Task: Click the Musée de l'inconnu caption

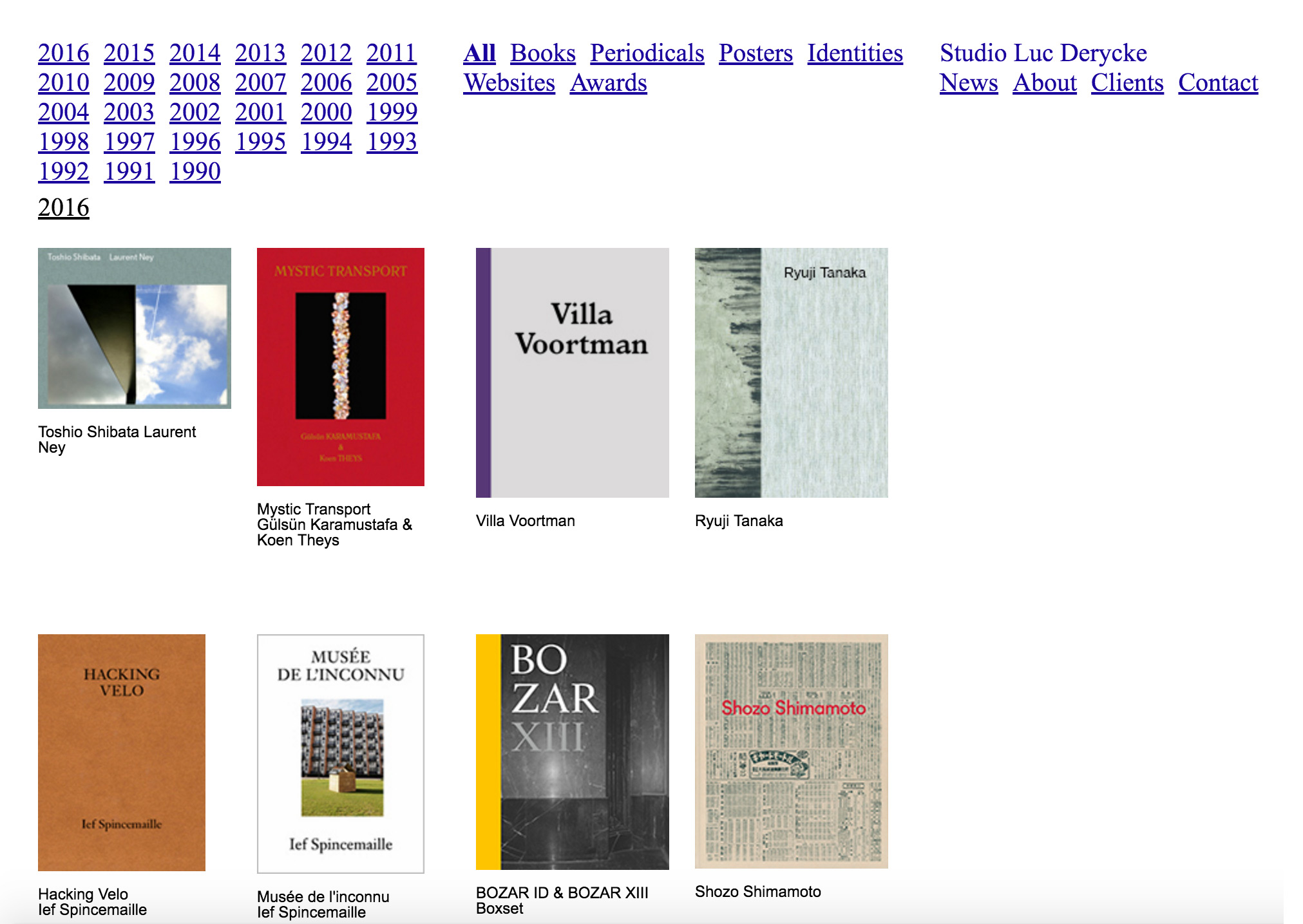Action: pos(323,905)
